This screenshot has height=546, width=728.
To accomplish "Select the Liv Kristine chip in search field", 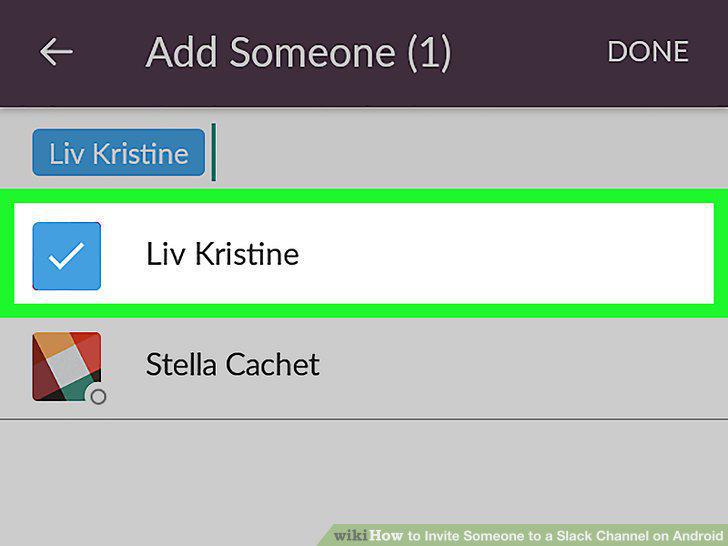I will point(118,153).
